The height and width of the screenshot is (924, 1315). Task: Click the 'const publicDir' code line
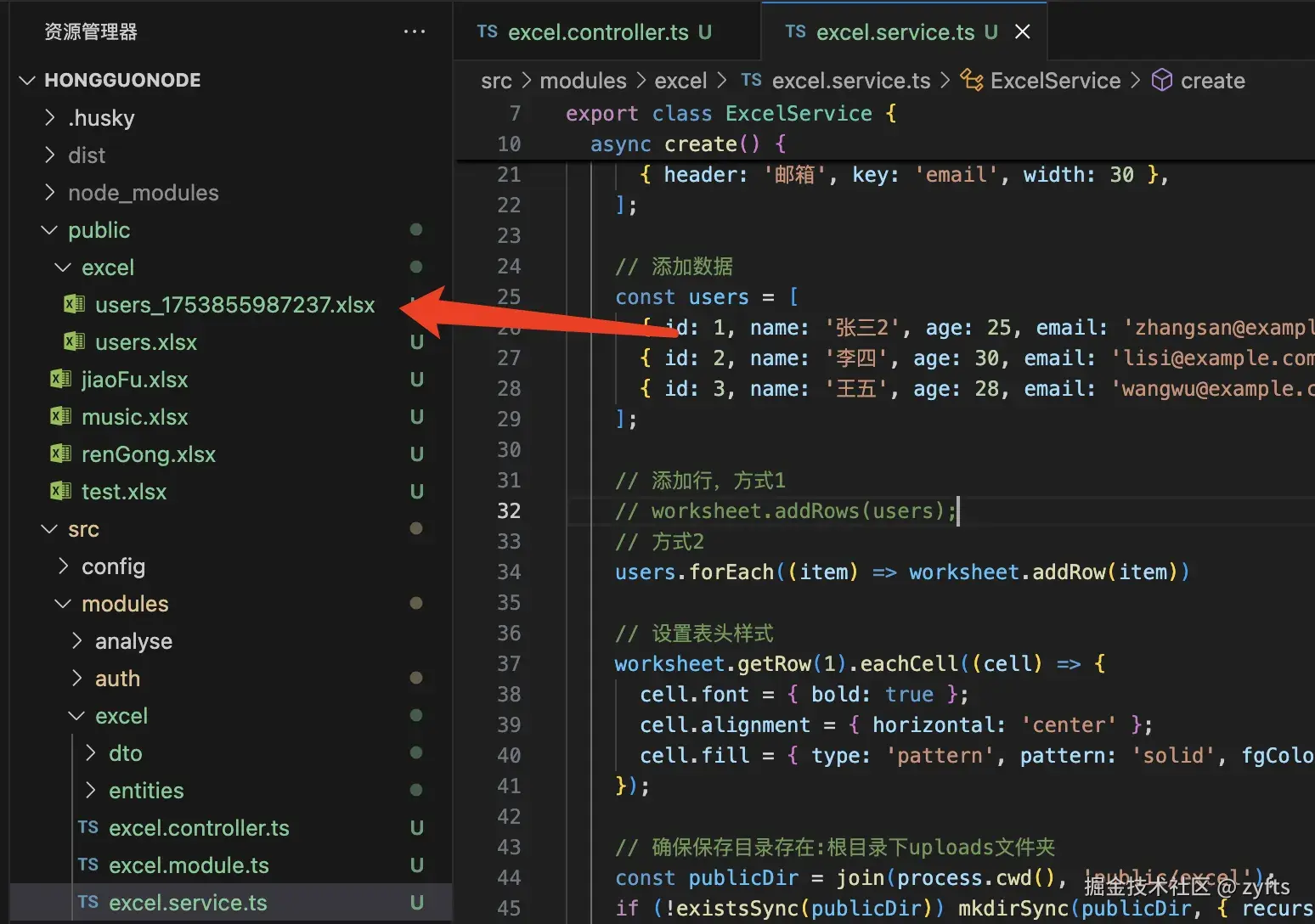945,877
